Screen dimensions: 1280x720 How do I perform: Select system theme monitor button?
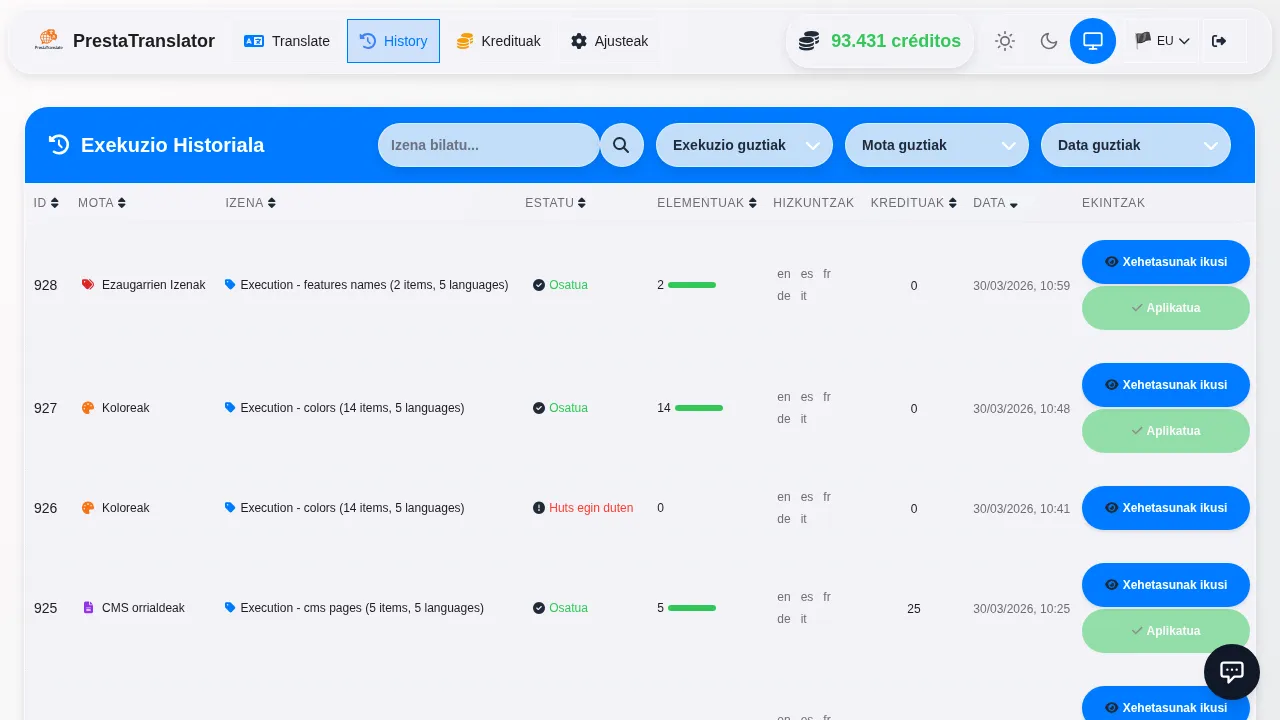(x=1092, y=41)
